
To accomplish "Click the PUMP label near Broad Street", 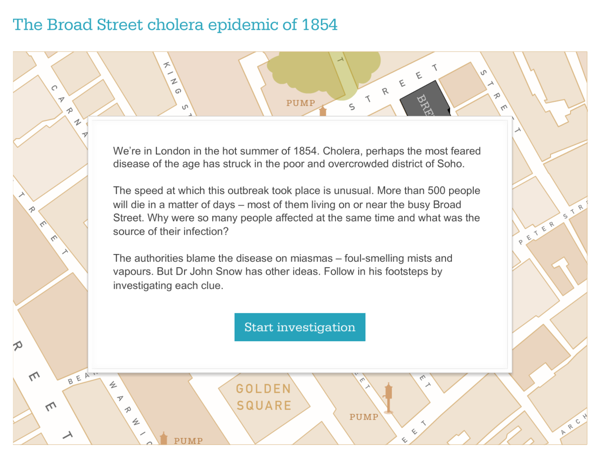I will [301, 103].
